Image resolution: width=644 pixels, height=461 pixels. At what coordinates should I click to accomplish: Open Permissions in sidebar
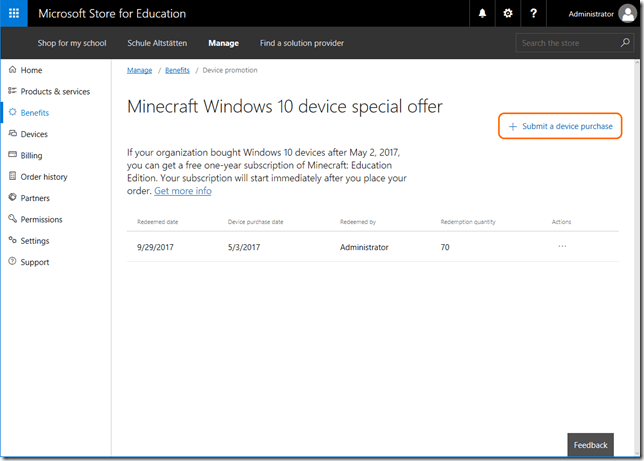[x=41, y=220]
